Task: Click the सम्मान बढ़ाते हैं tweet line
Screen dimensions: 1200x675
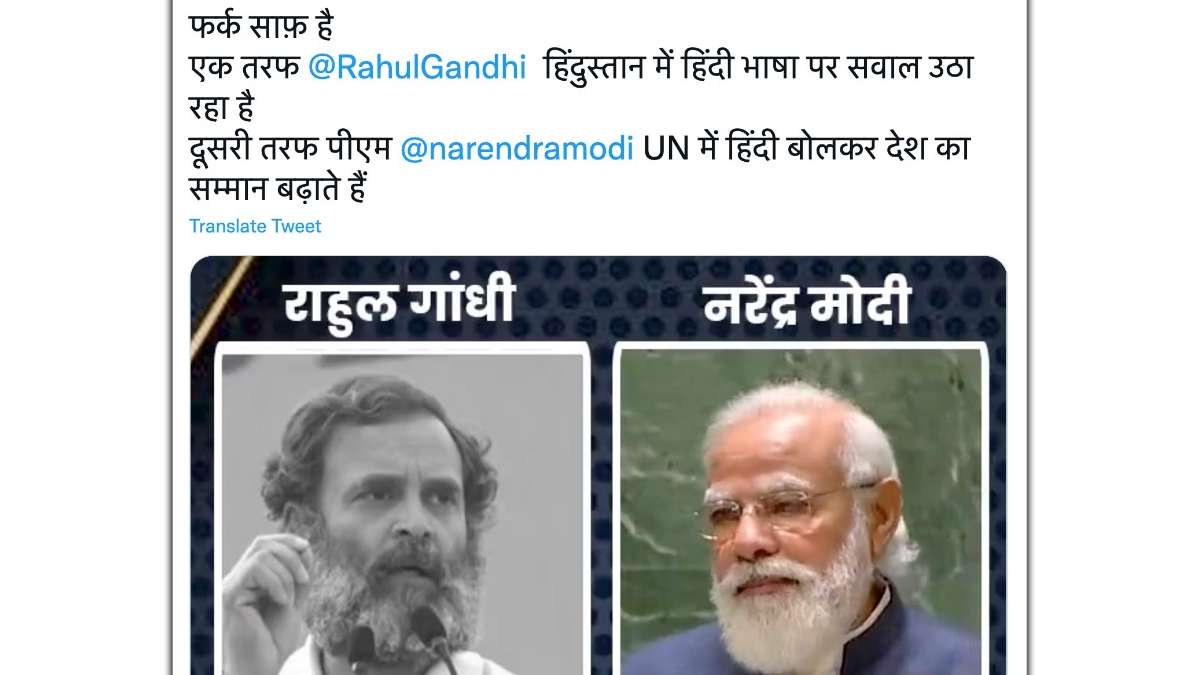Action: [x=275, y=190]
